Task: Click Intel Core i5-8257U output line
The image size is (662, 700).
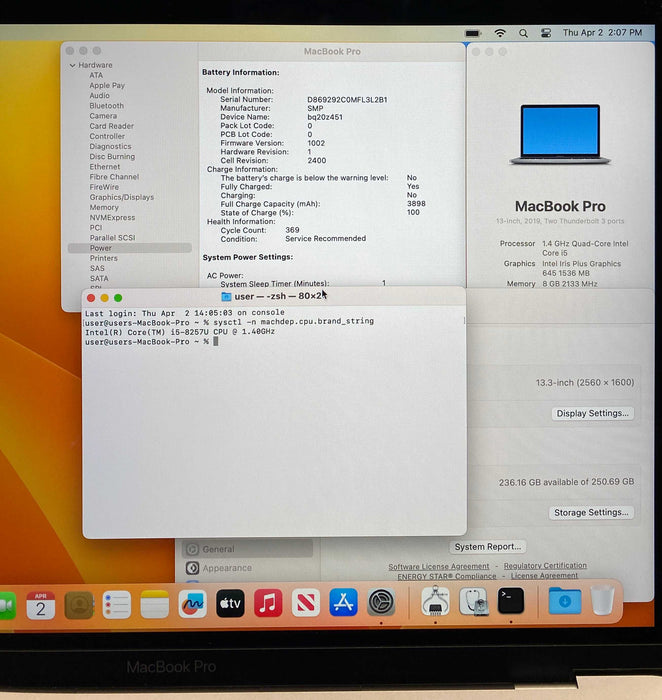Action: 180,332
